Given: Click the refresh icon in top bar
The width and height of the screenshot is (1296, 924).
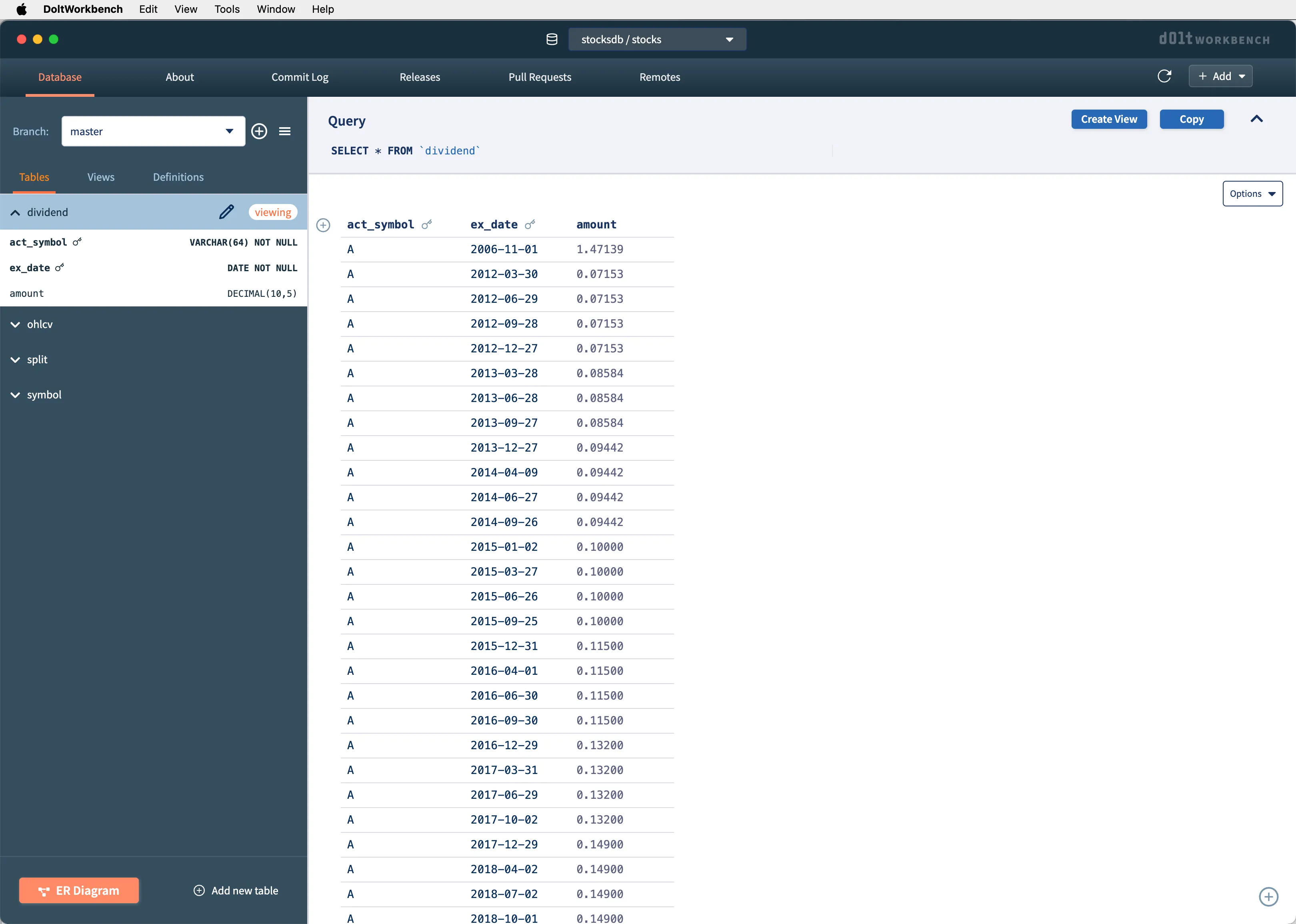Looking at the screenshot, I should point(1164,76).
